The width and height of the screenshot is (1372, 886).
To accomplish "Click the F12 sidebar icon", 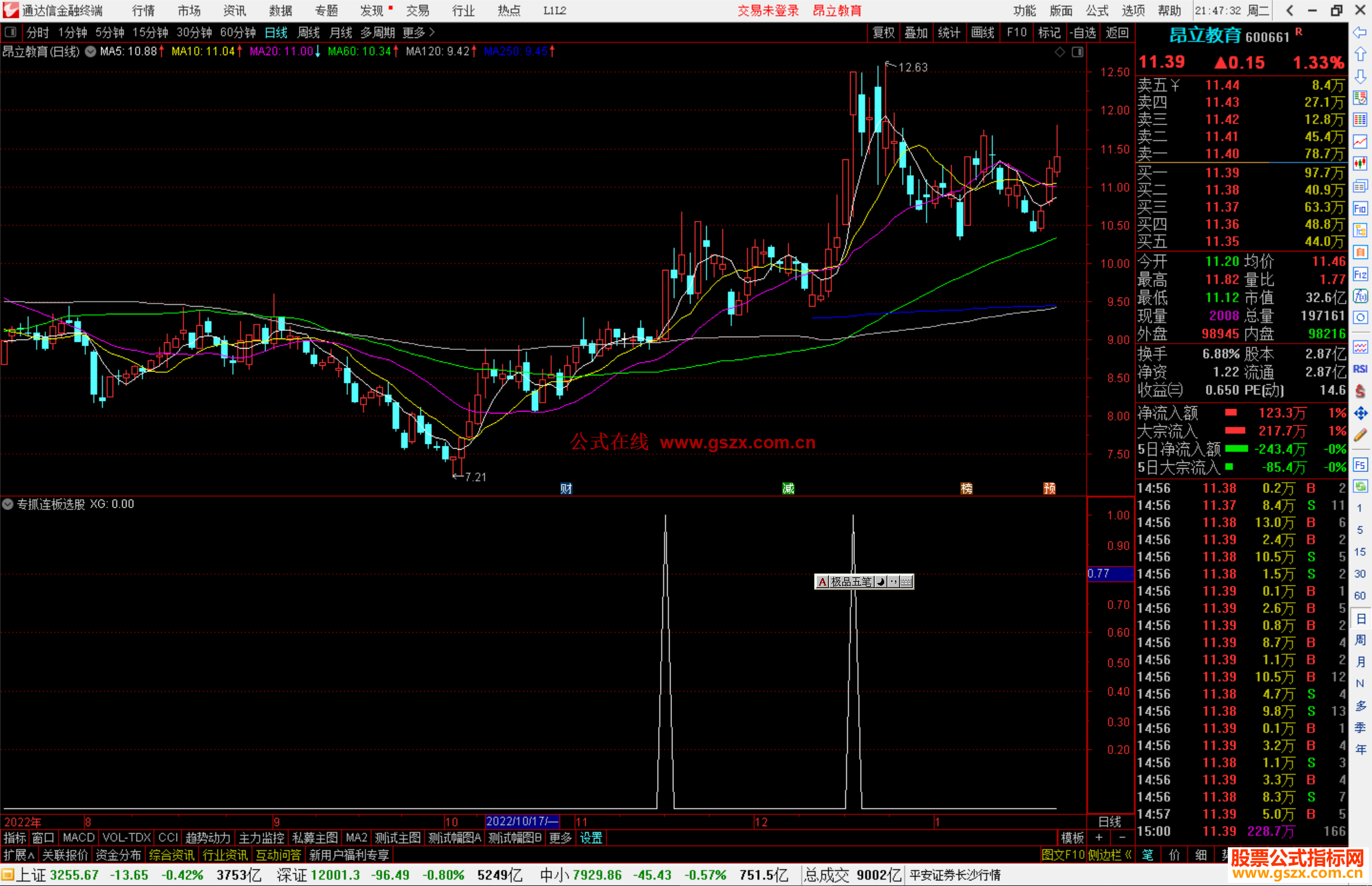I will pyautogui.click(x=1360, y=274).
